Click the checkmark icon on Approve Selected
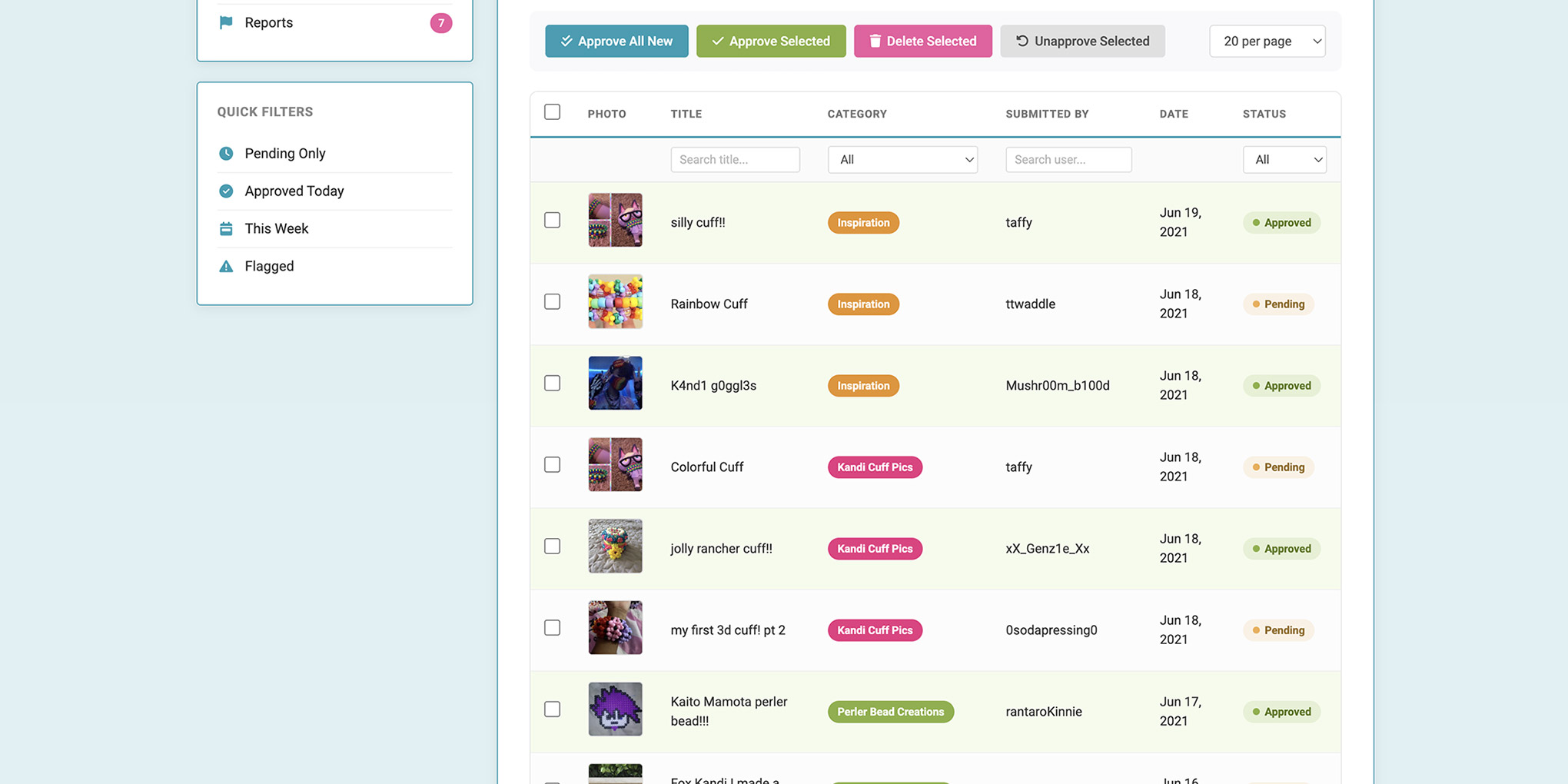Image resolution: width=1568 pixels, height=784 pixels. pos(718,41)
